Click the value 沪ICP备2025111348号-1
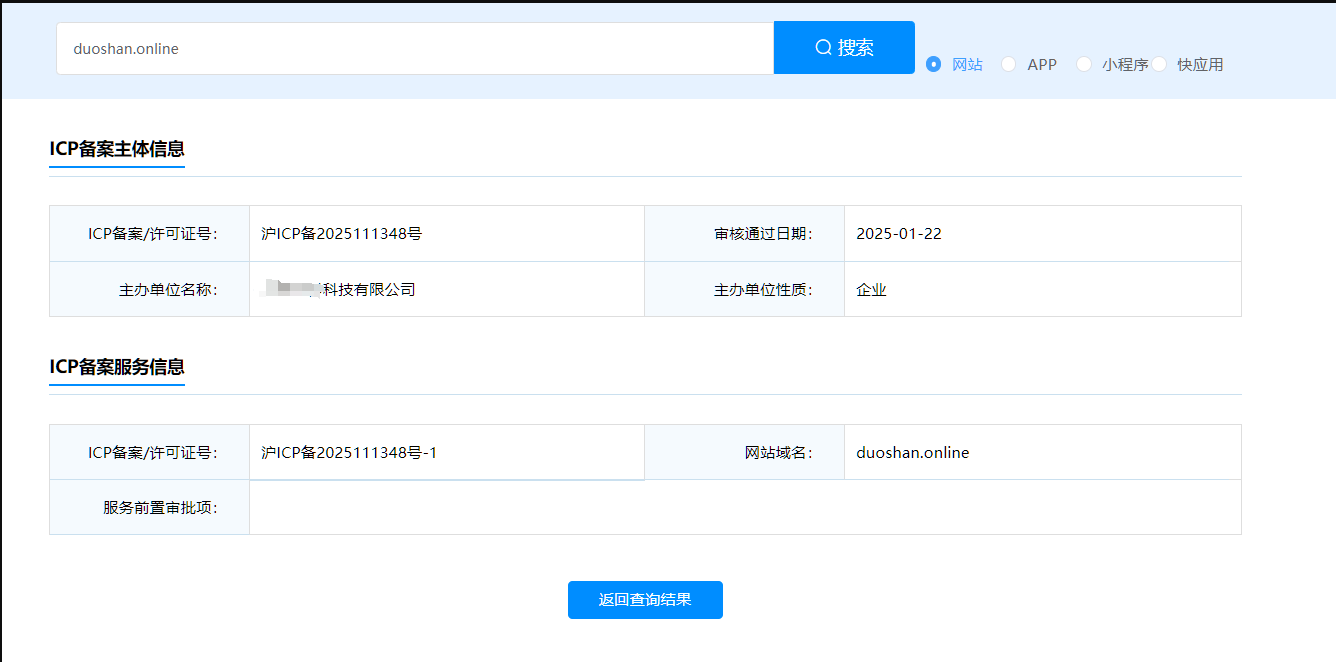 [349, 453]
